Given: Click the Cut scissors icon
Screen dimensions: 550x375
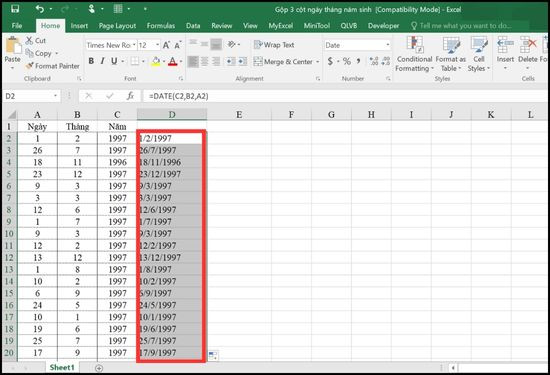Looking at the screenshot, I should pos(29,40).
